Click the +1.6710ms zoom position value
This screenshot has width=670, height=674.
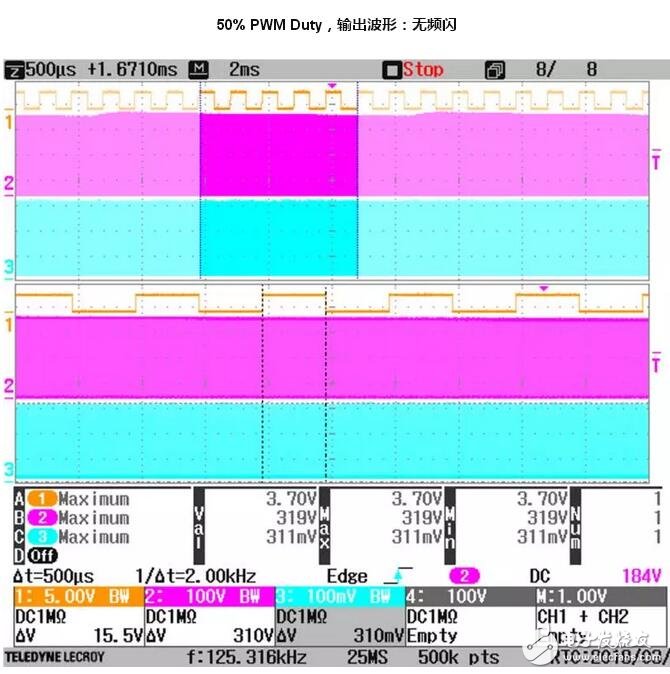(132, 70)
